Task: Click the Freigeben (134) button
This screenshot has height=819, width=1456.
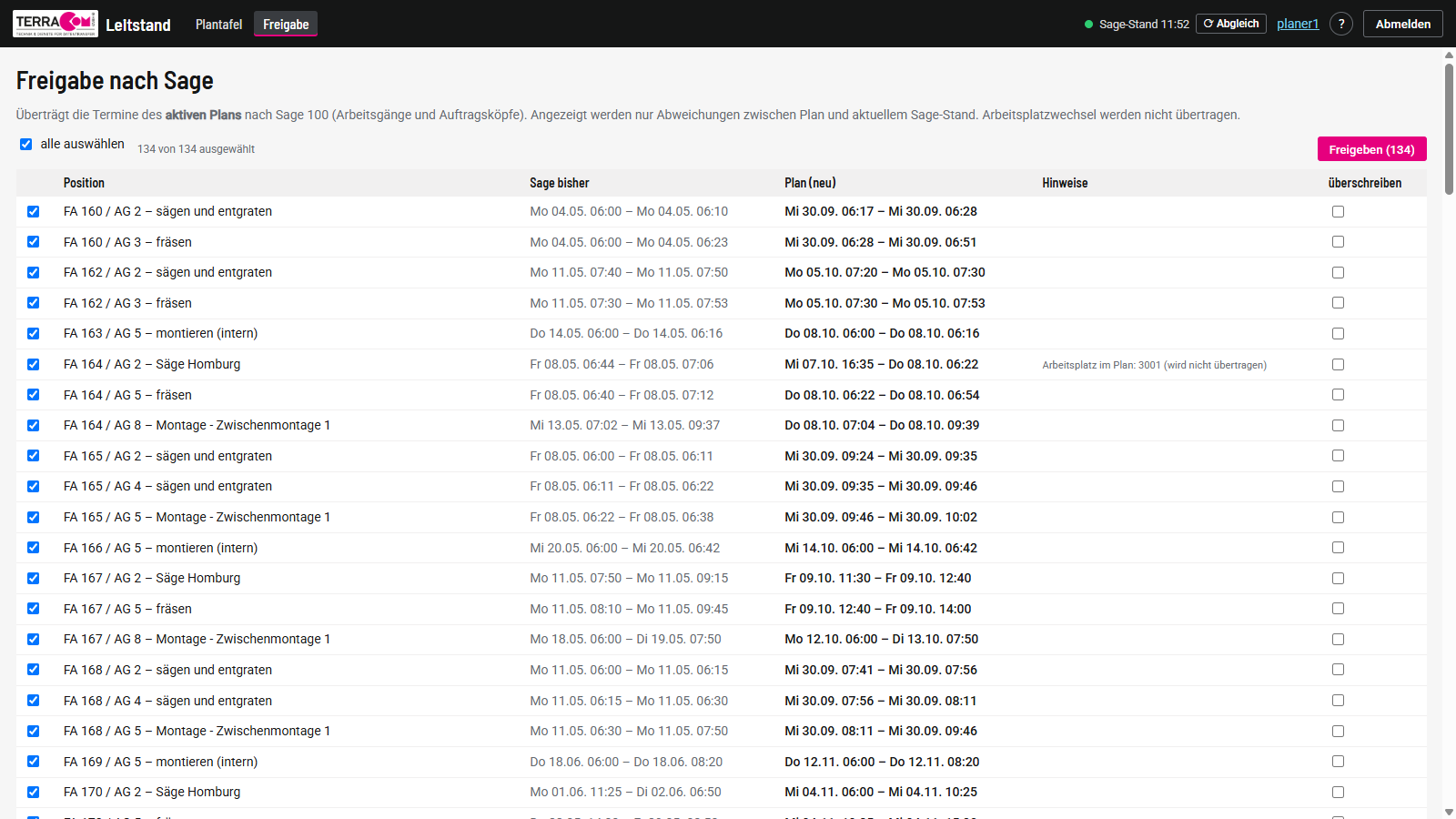Action: coord(1371,149)
